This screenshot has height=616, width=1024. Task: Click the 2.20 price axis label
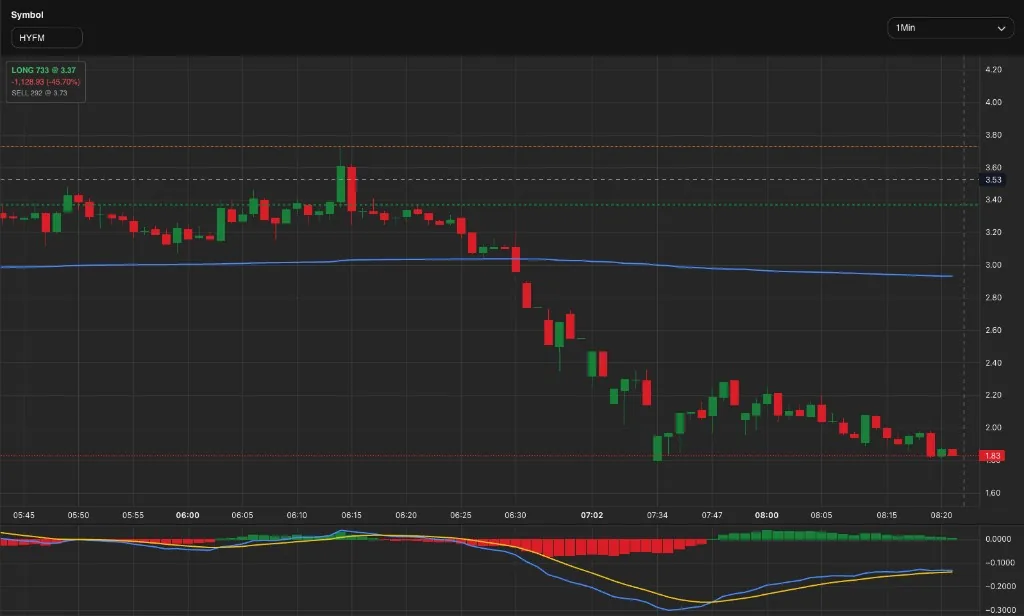[x=993, y=395]
